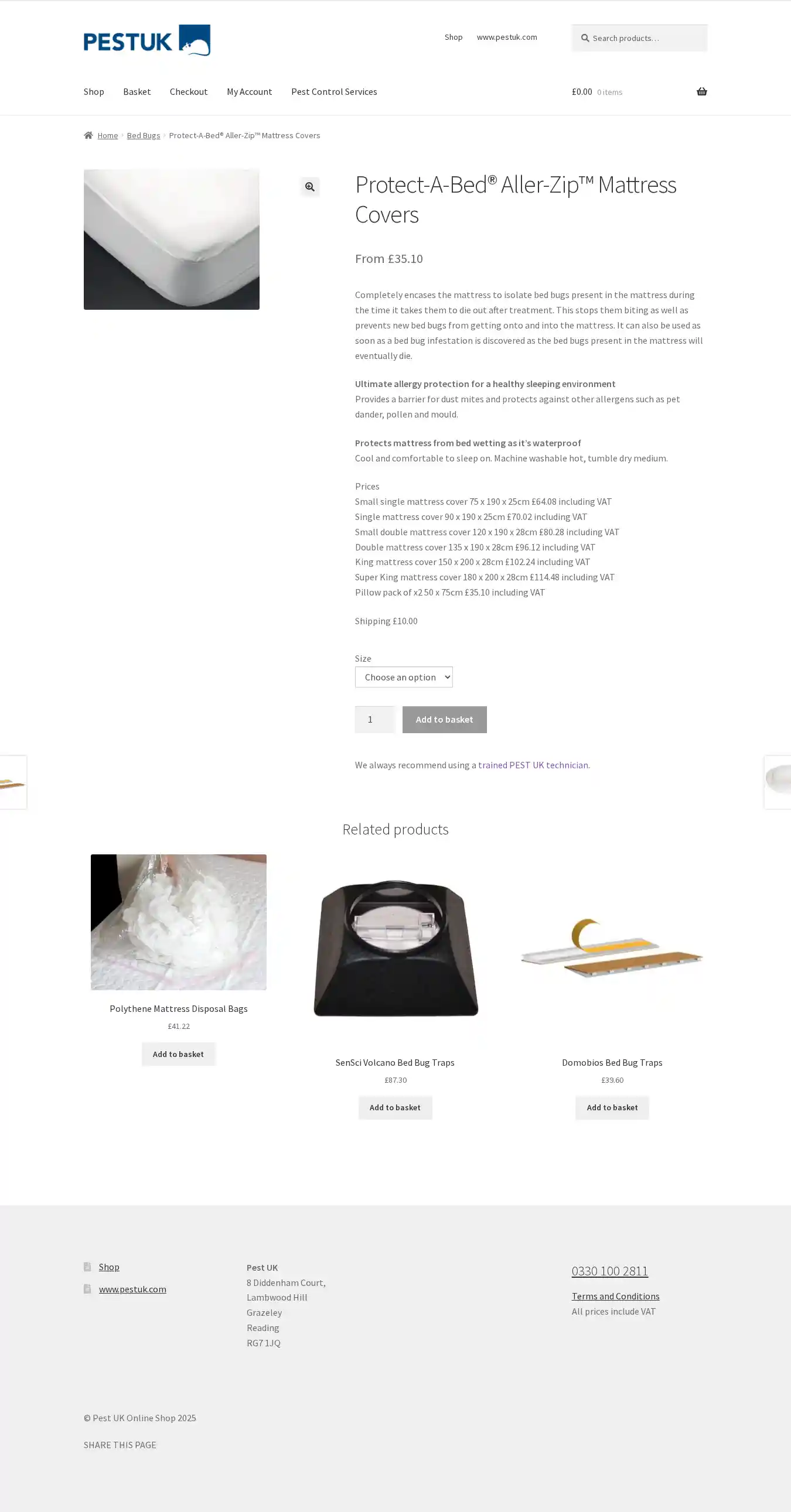This screenshot has height=1512, width=791.
Task: Open the Checkout menu item
Action: 189,91
